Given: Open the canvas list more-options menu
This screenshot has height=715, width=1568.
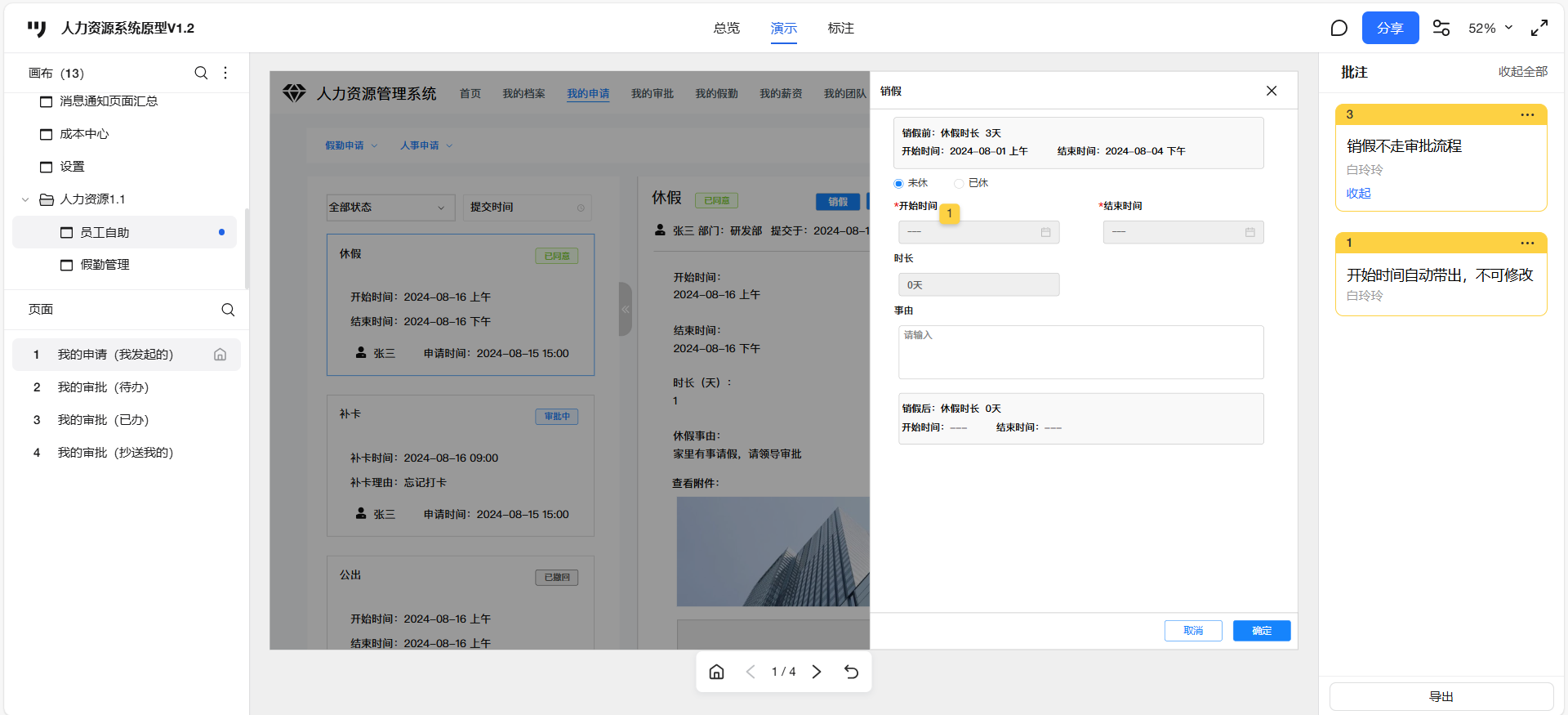Looking at the screenshot, I should [x=225, y=73].
